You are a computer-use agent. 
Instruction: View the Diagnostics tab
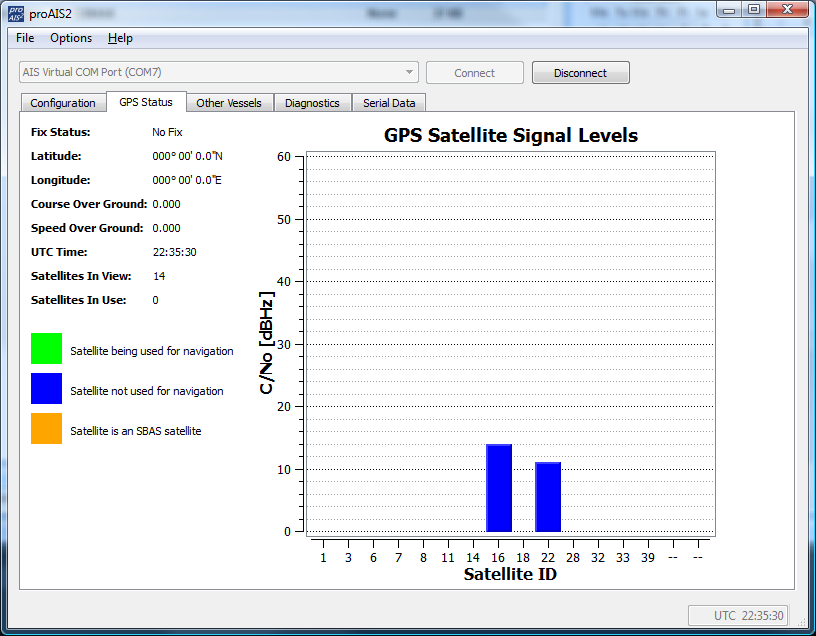313,102
